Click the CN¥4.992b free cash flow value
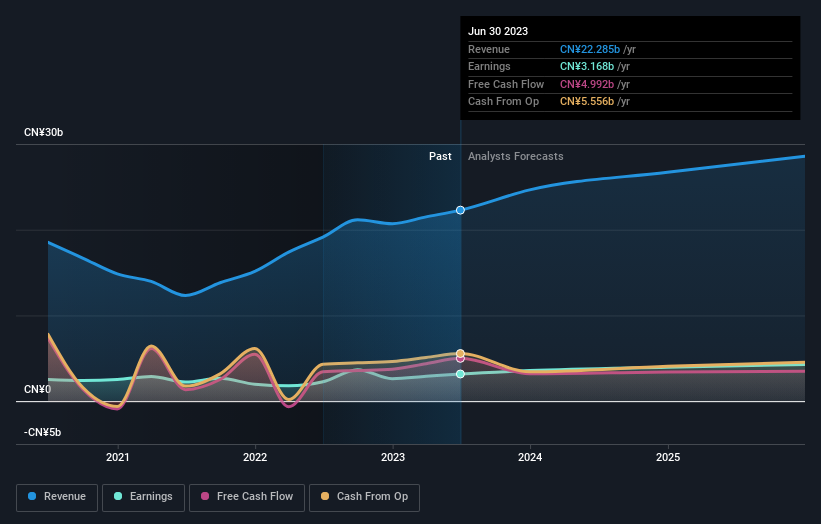 (587, 84)
